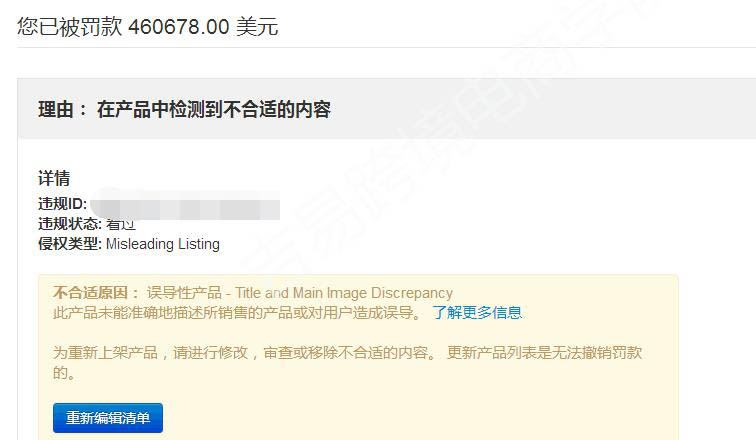
Task: Click the 不合适原因 label
Action: pos(96,293)
